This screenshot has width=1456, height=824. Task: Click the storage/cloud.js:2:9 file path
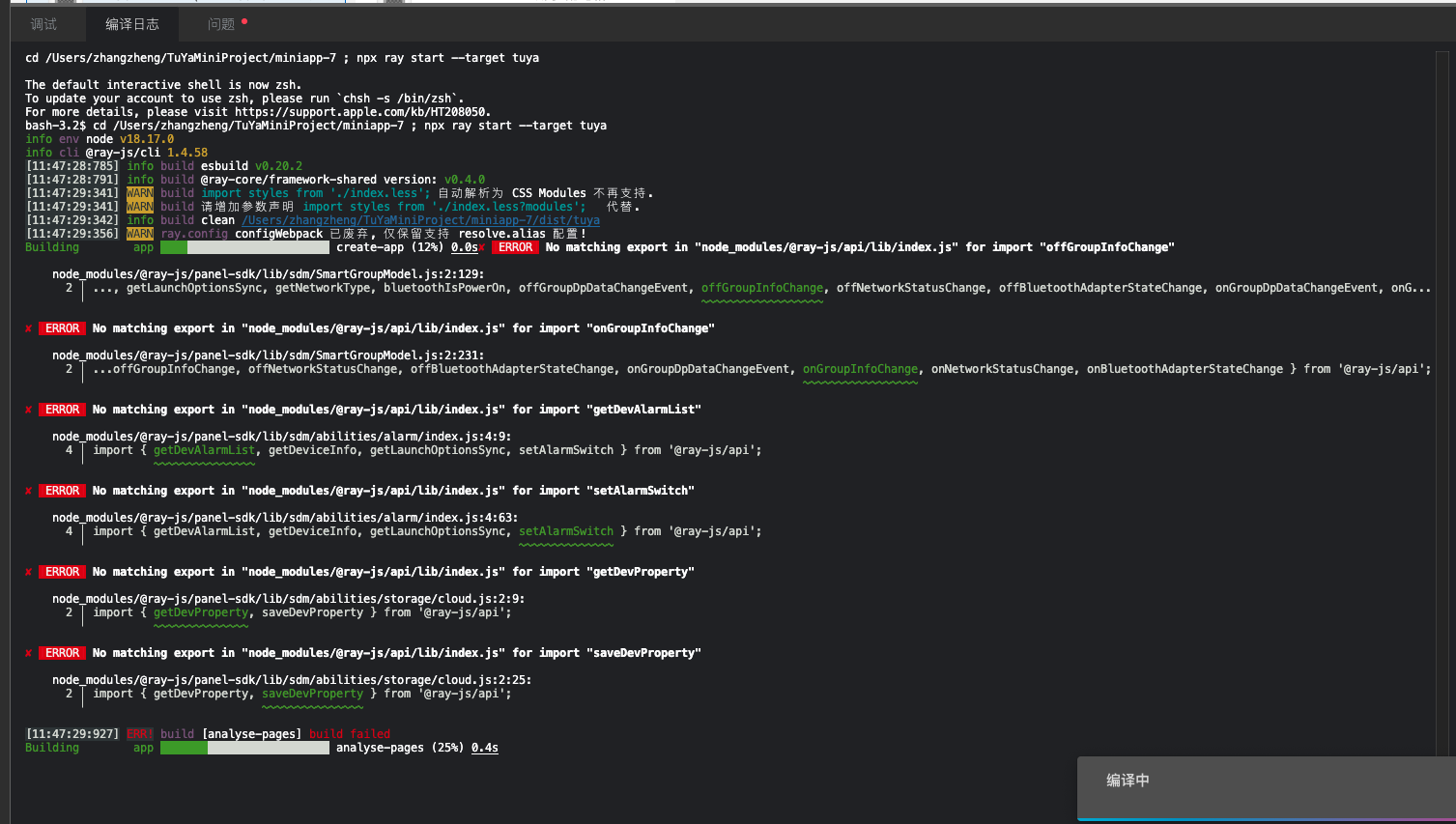289,599
